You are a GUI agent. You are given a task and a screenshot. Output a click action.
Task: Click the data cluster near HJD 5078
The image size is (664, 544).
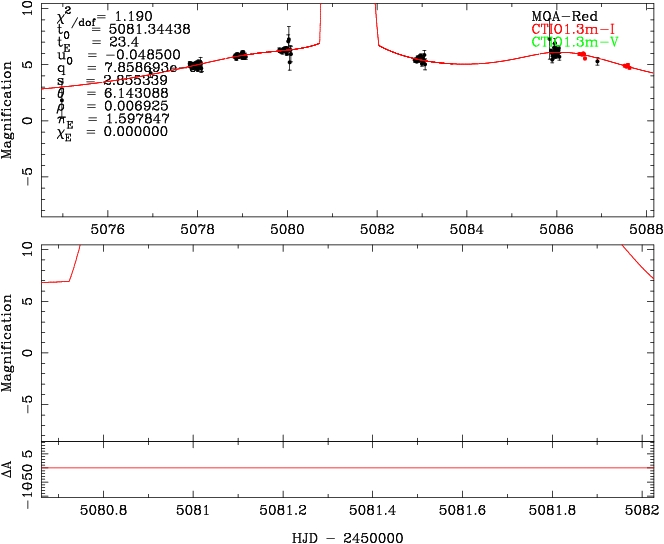point(196,66)
